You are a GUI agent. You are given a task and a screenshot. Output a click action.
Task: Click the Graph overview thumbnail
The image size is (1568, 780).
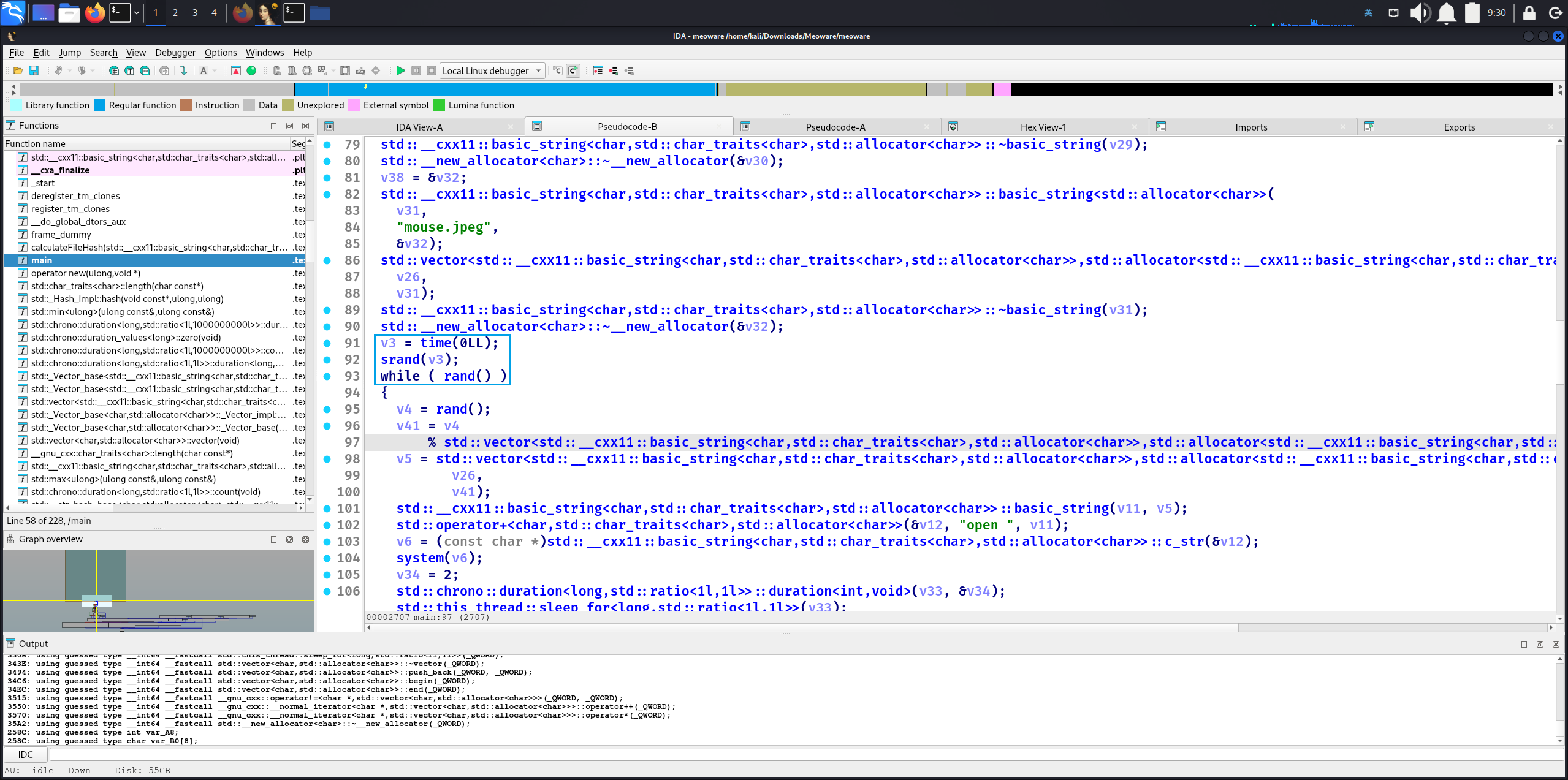click(159, 591)
